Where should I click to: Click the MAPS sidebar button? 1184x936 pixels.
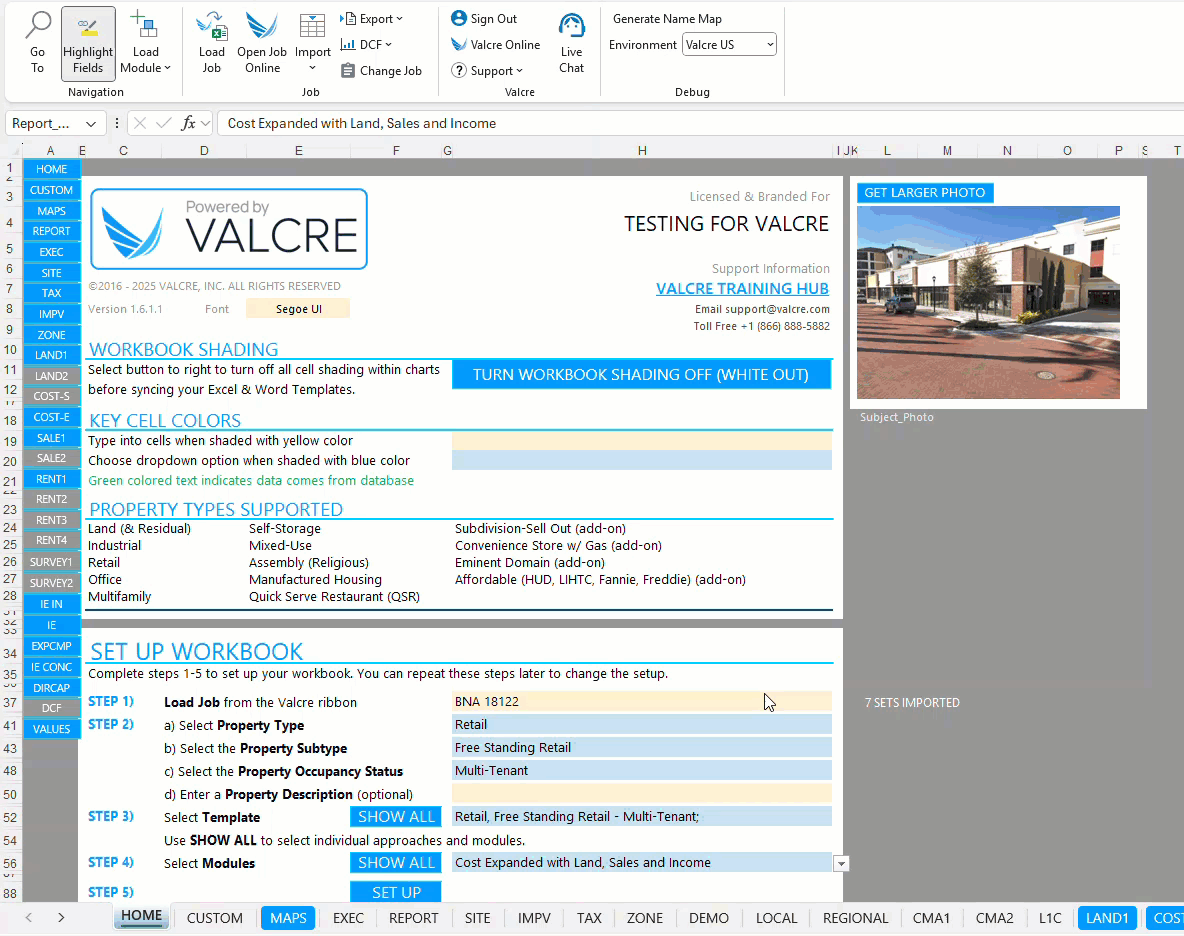[51, 211]
